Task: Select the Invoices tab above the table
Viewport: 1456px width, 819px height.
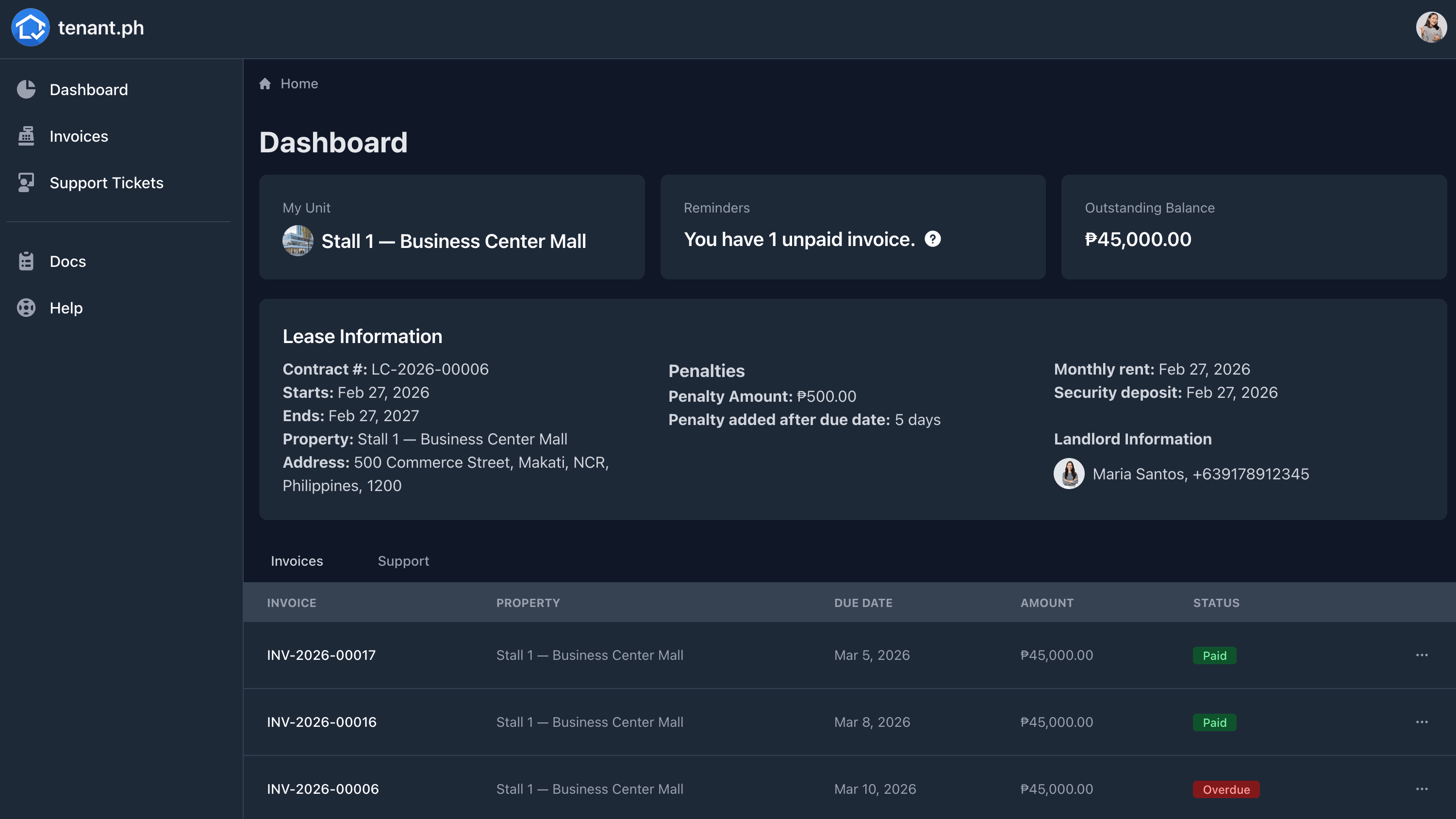Action: point(297,561)
